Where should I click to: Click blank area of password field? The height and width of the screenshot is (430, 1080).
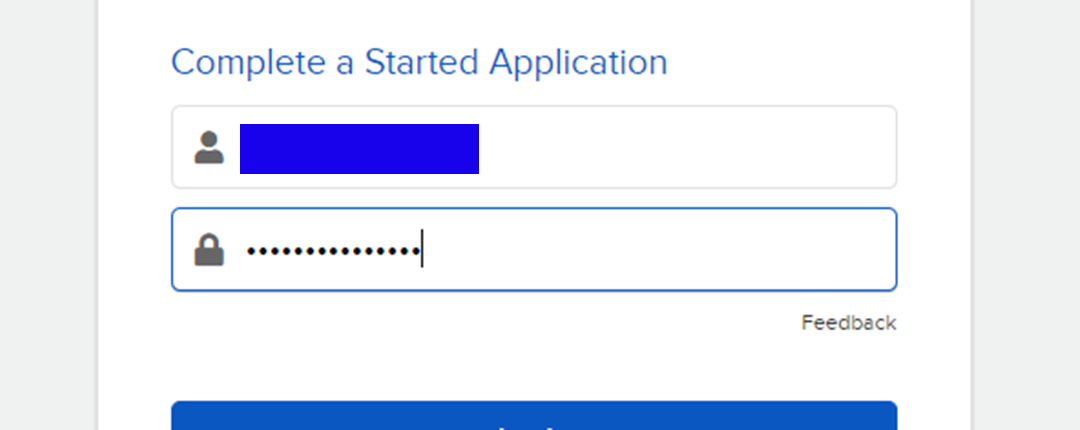point(658,249)
